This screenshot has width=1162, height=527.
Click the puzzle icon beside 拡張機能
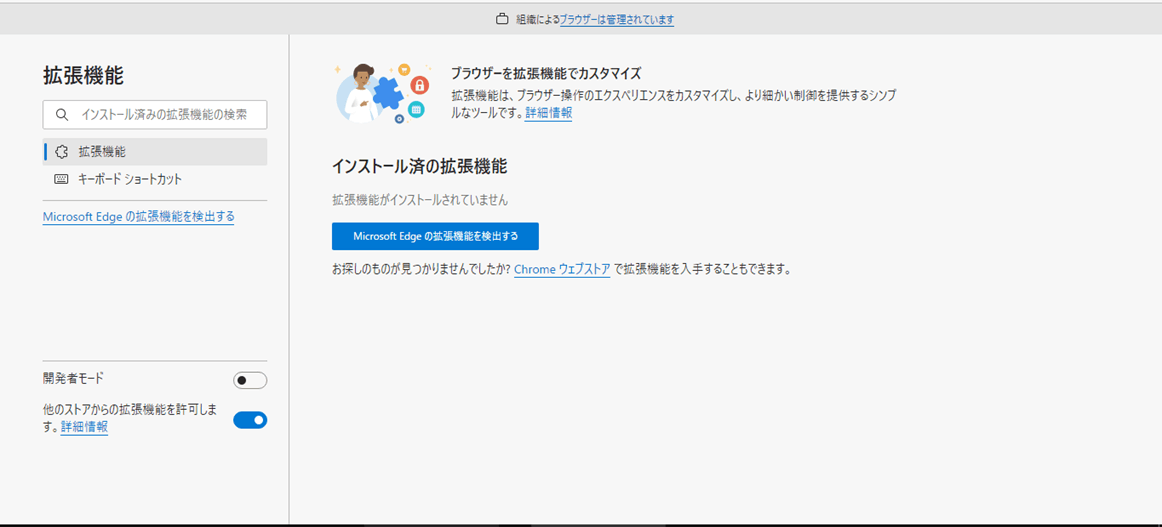[x=62, y=152]
